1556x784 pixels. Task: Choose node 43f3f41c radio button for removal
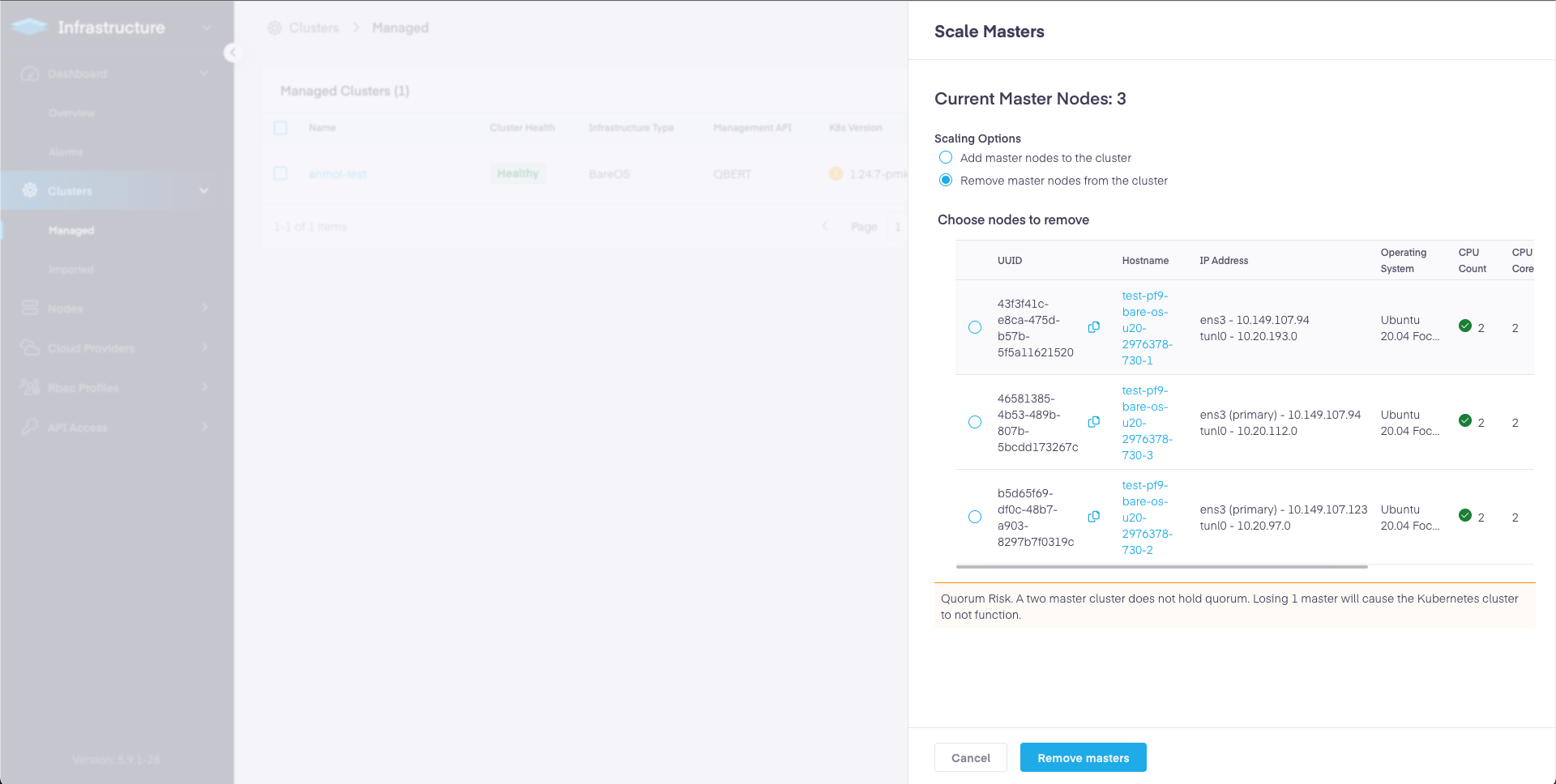point(975,327)
